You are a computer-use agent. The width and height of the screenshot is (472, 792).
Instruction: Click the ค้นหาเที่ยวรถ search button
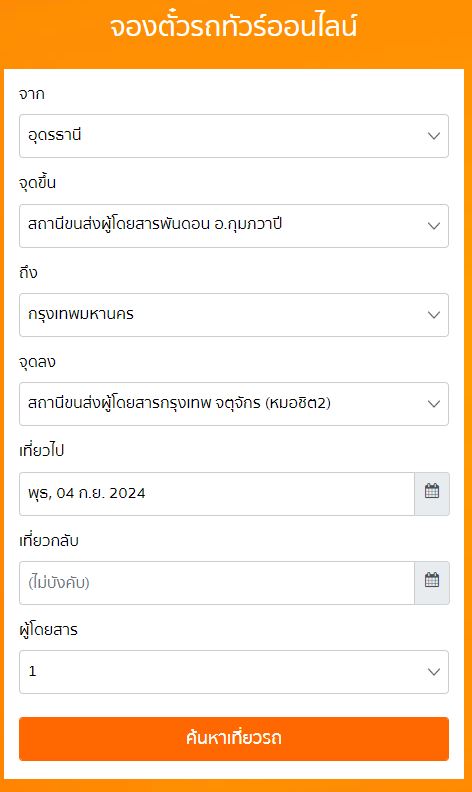click(x=234, y=738)
